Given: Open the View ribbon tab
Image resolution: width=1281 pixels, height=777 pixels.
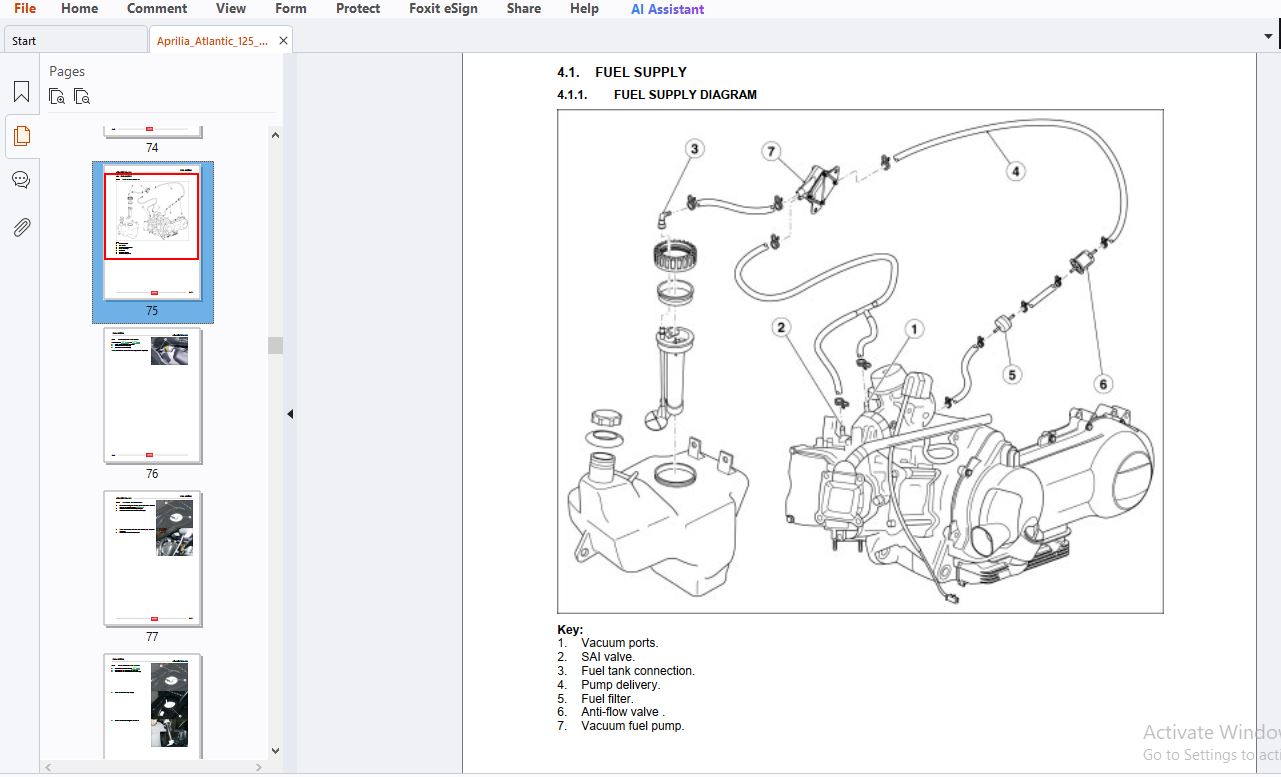Looking at the screenshot, I should point(231,9).
